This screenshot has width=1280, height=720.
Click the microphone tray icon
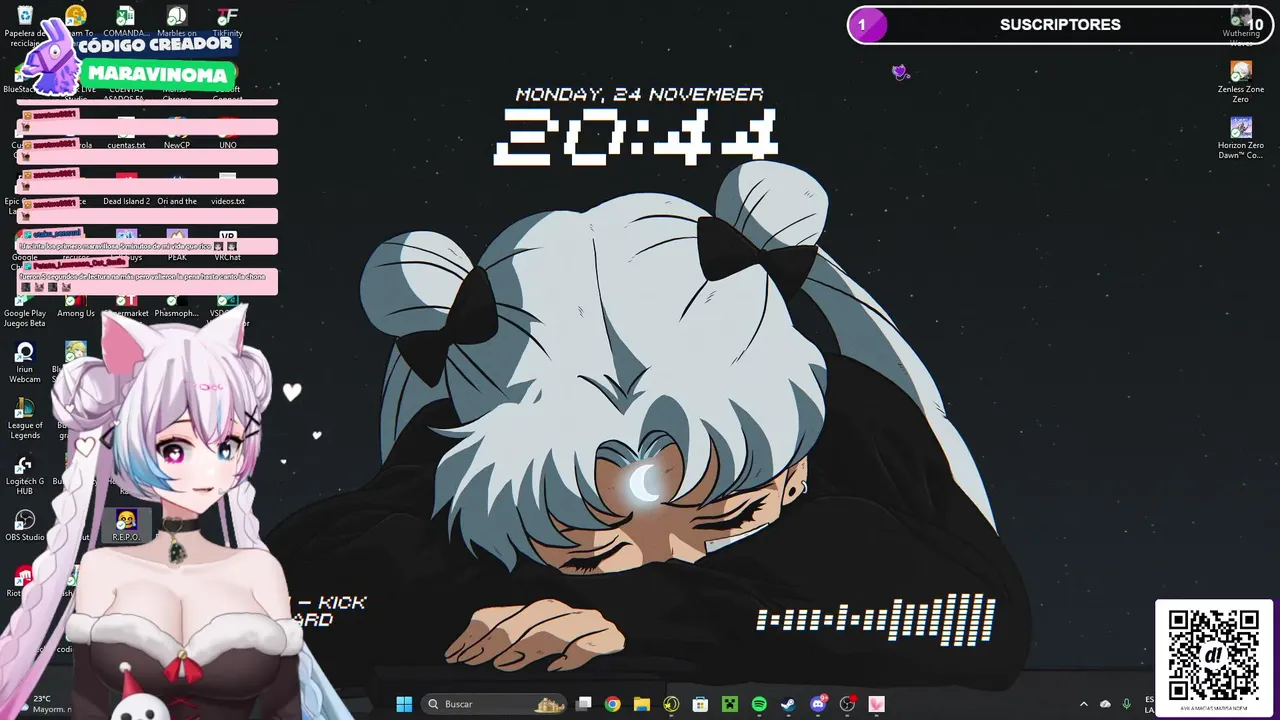coord(1127,704)
